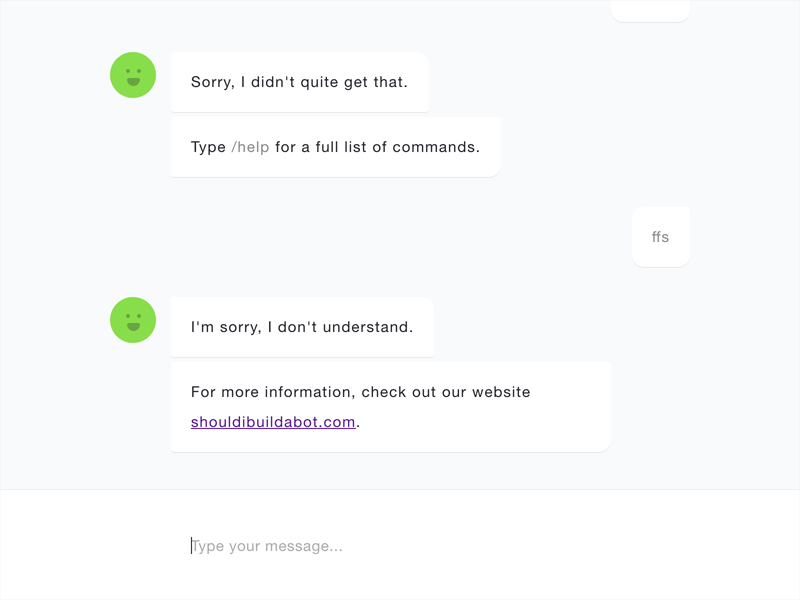
Task: Click the message composer bar at the bottom
Action: tap(400, 545)
